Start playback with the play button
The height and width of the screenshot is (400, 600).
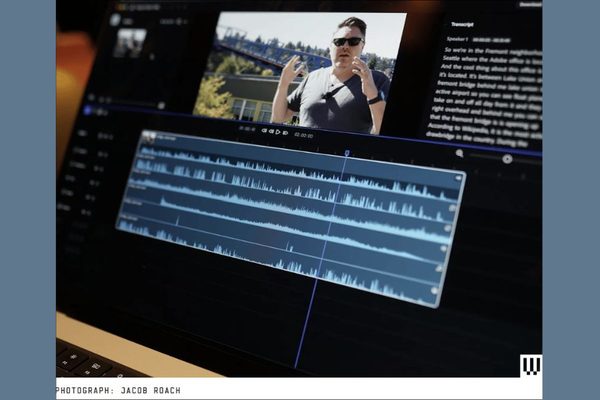click(278, 132)
